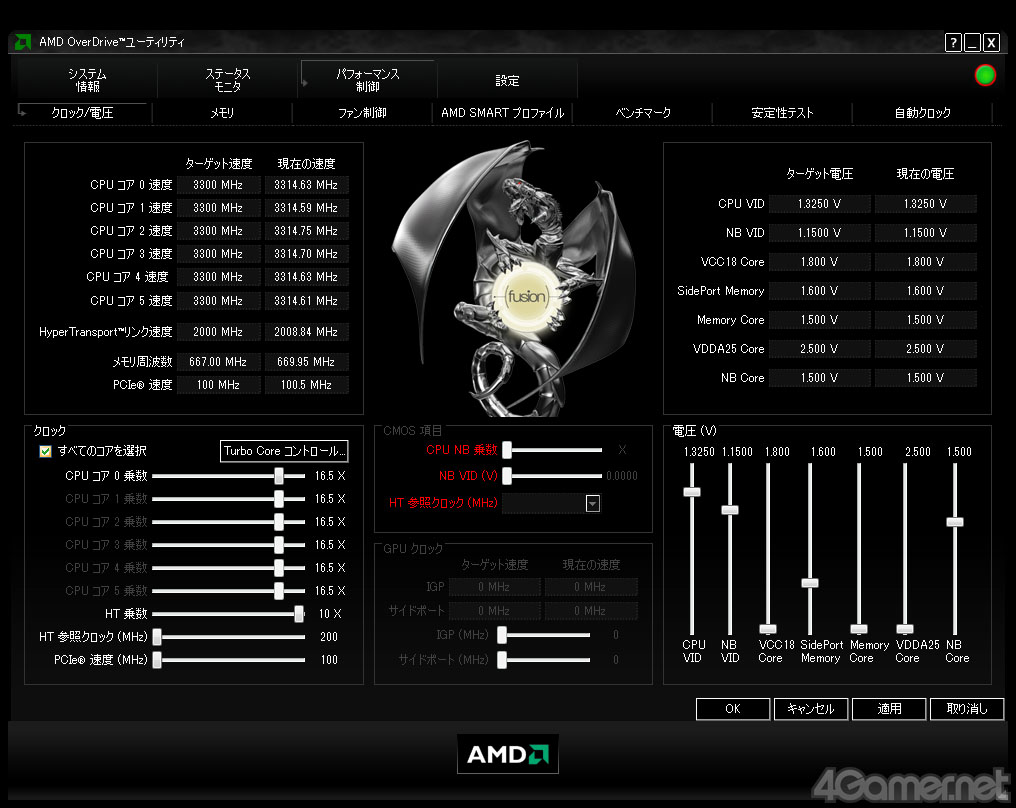Click the AMD OverDrive logo icon in title bar

(x=23, y=42)
